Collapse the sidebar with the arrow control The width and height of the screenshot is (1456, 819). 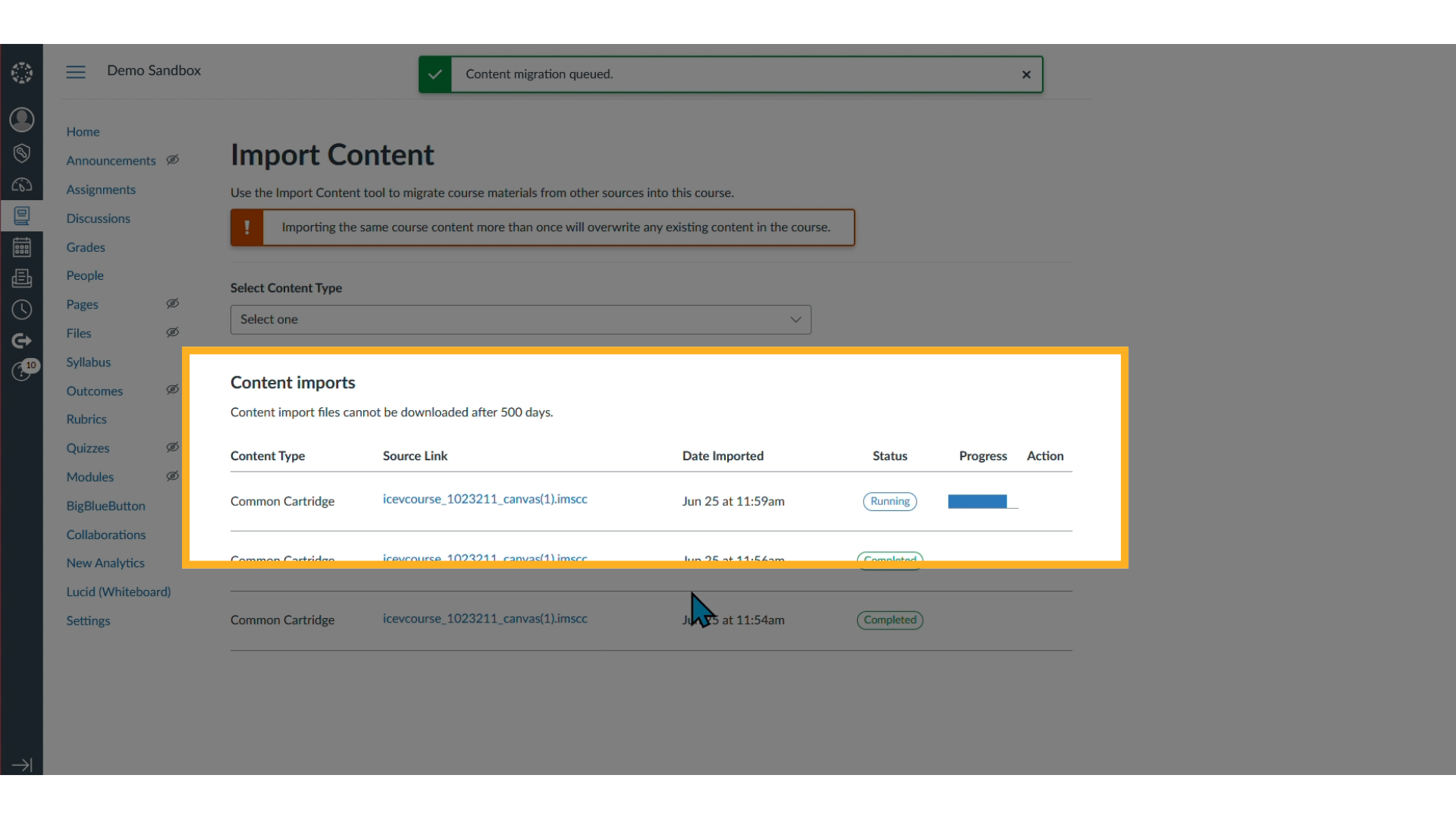tap(22, 765)
